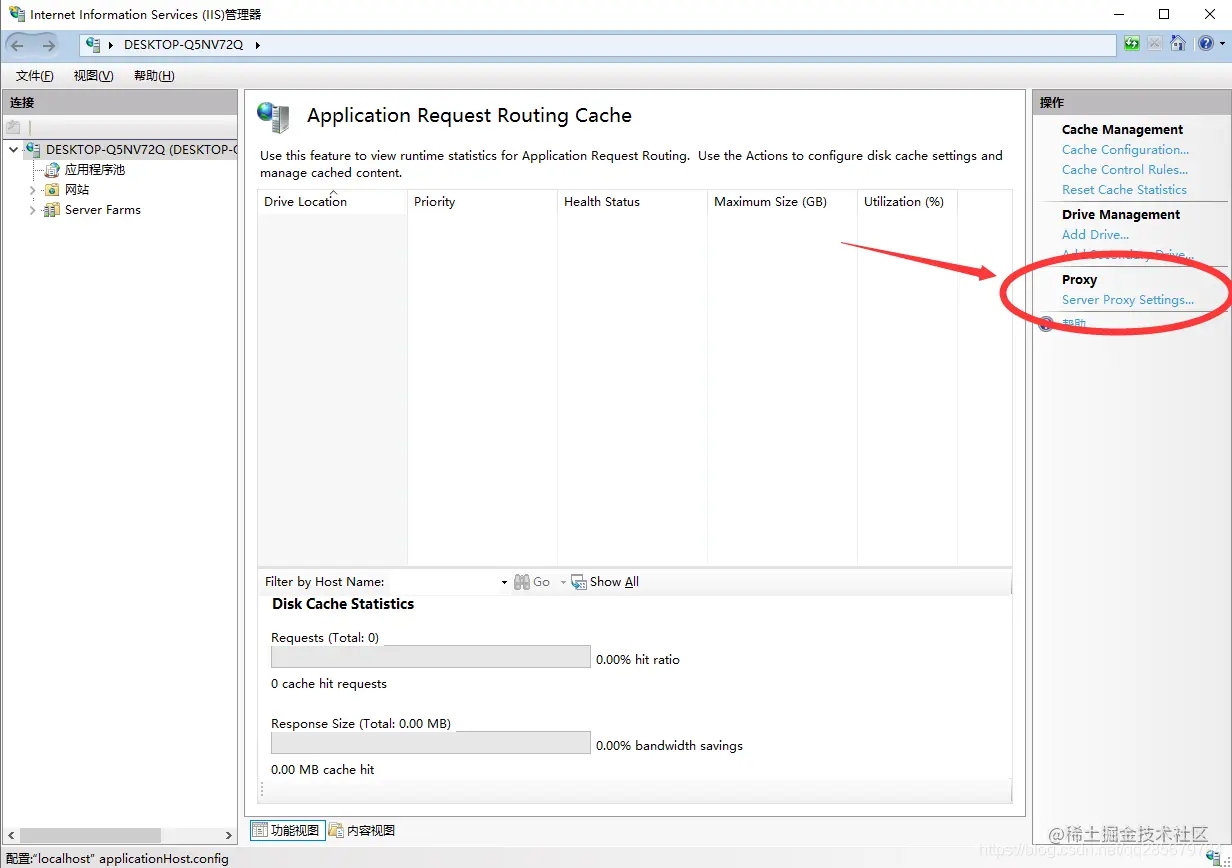The height and width of the screenshot is (868, 1232).
Task: Expand the 网站 tree node
Action: tap(32, 190)
